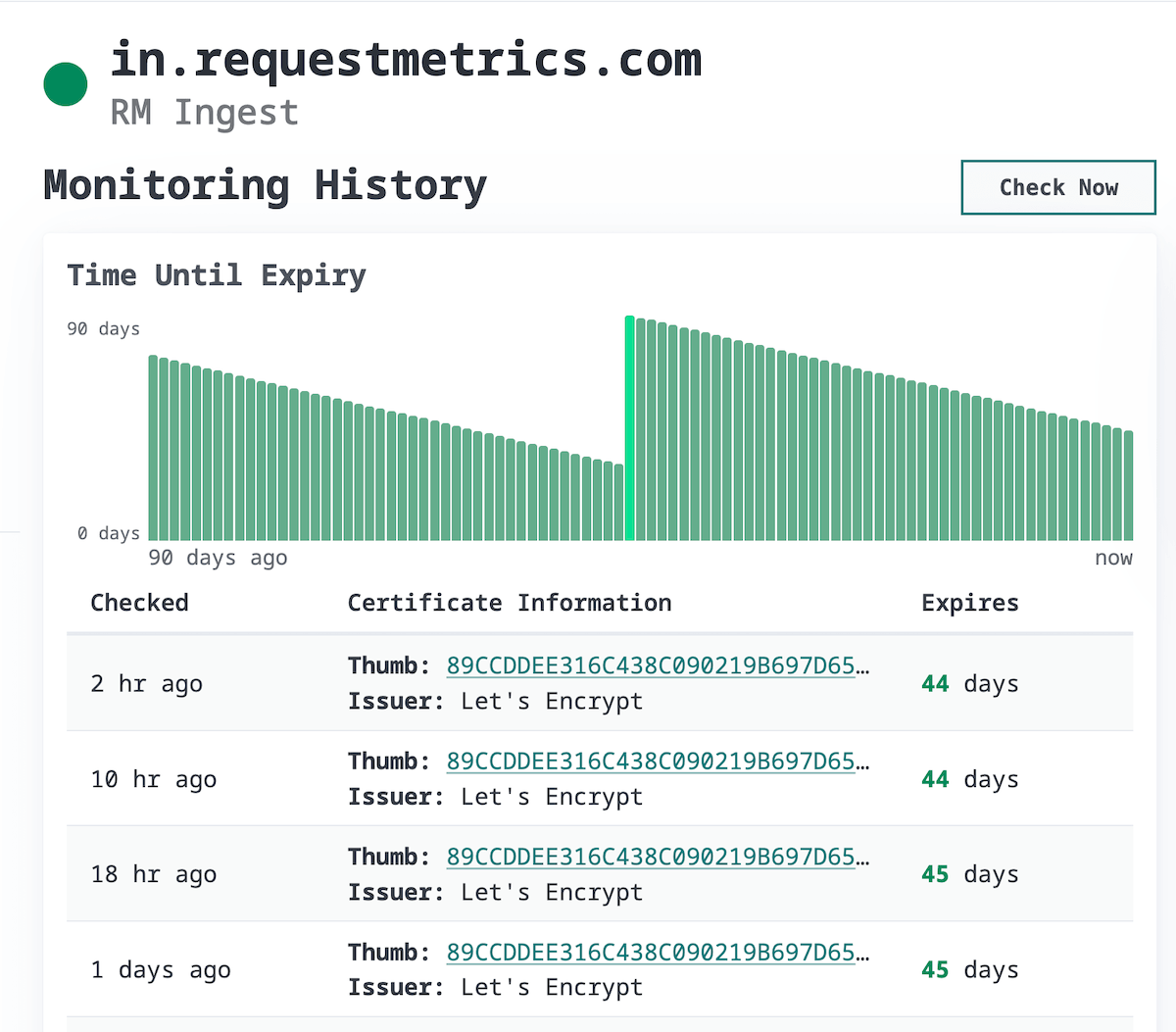This screenshot has height=1032, width=1176.
Task: Click the Time Until Expiry chart title
Action: pos(217,275)
